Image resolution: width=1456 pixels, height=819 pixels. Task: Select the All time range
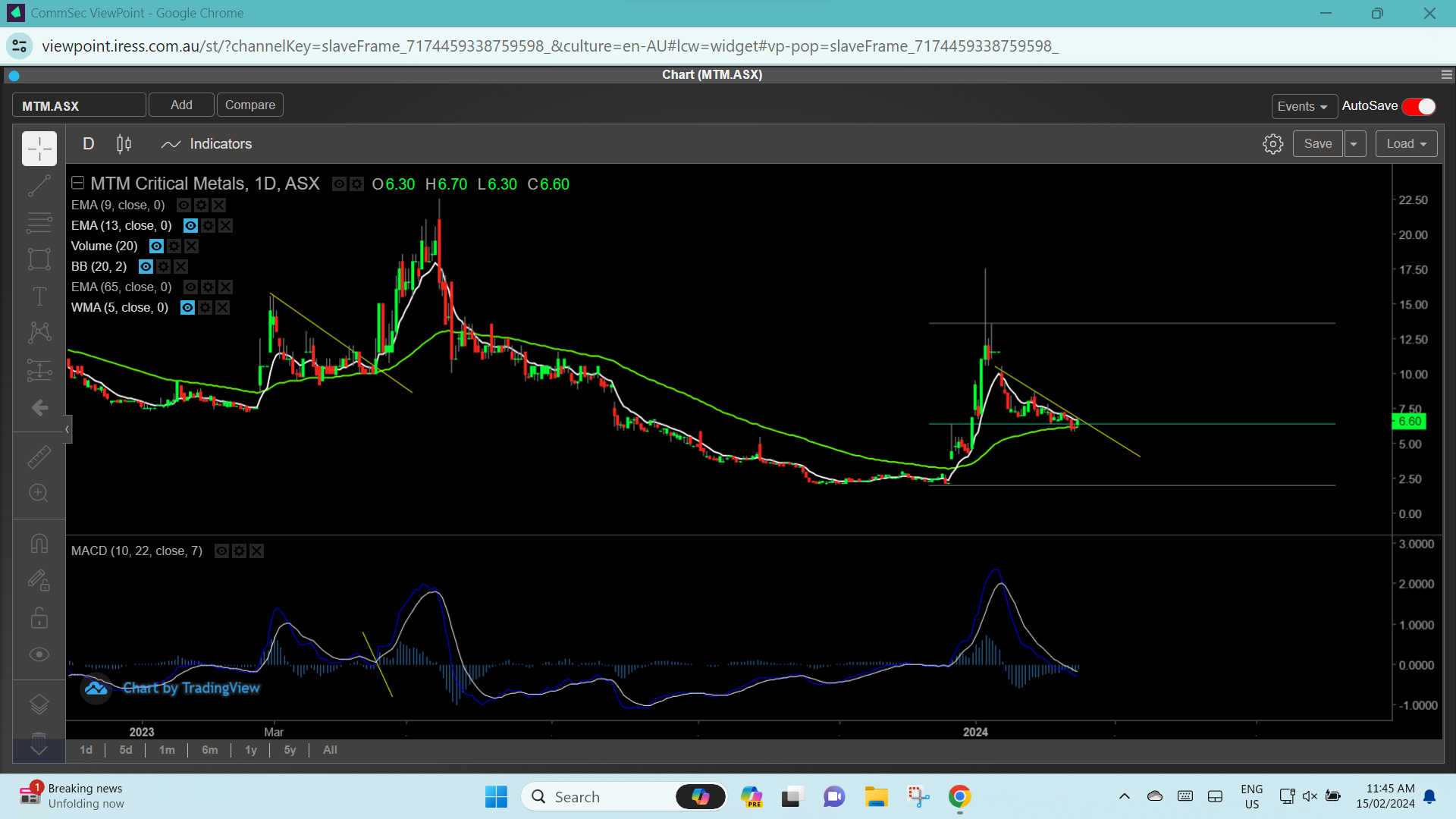click(331, 750)
